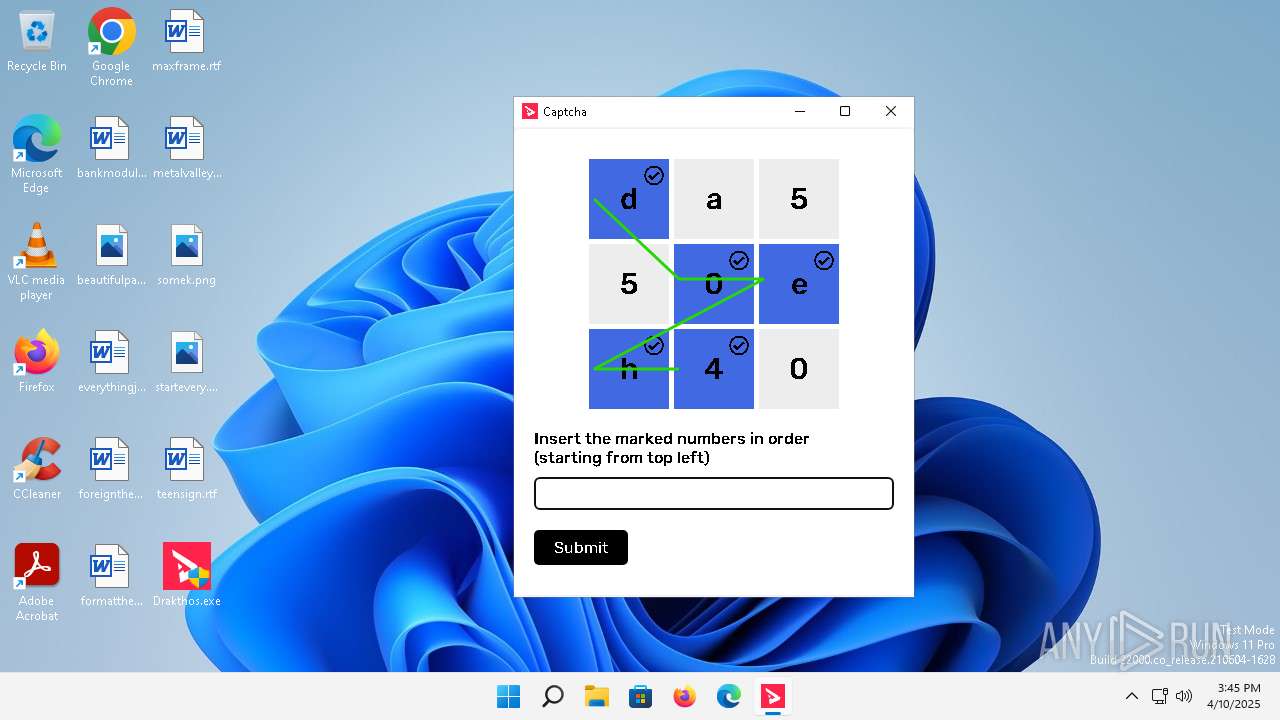
Task: Toggle the marked 'h' captcha tile
Action: coord(629,369)
